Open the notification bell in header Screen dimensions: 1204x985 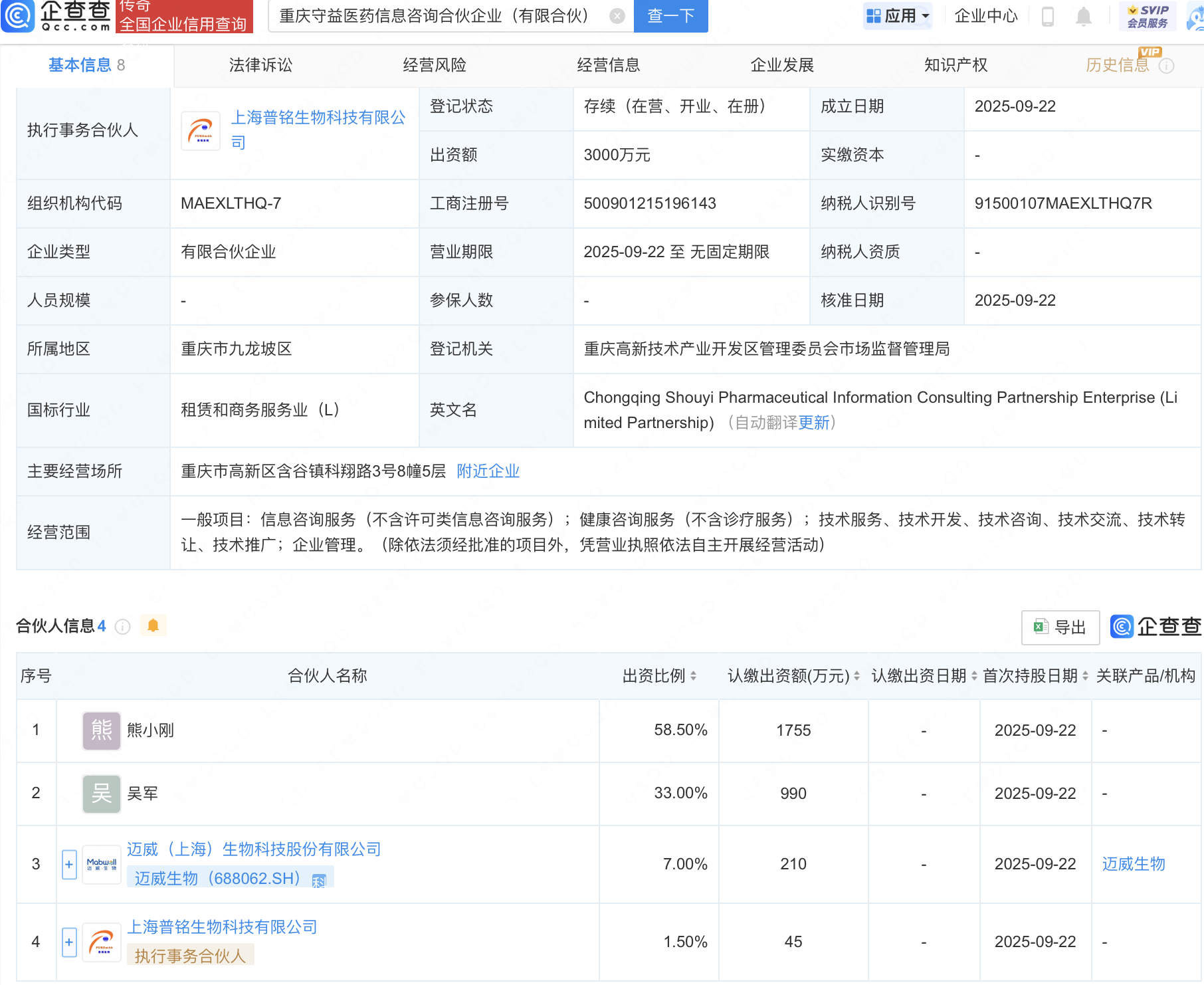(x=1083, y=16)
